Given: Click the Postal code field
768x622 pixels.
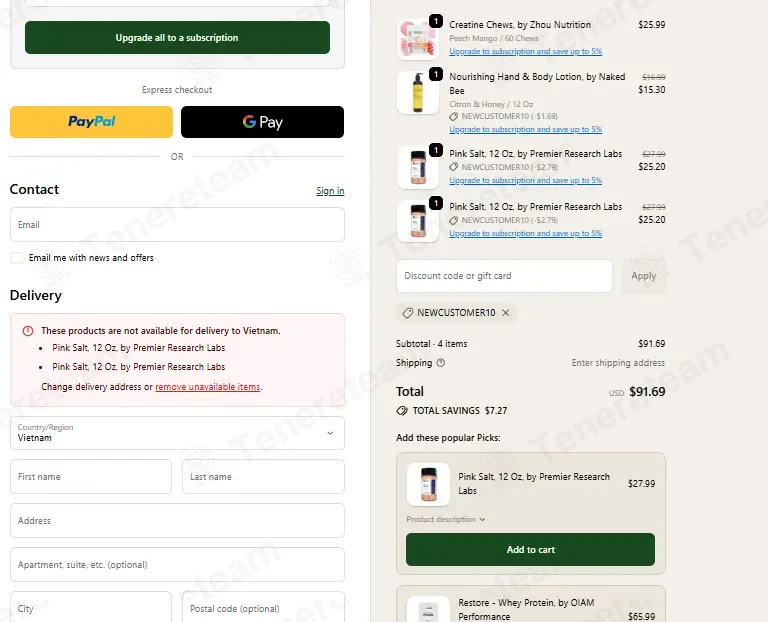Looking at the screenshot, I should tap(264, 607).
